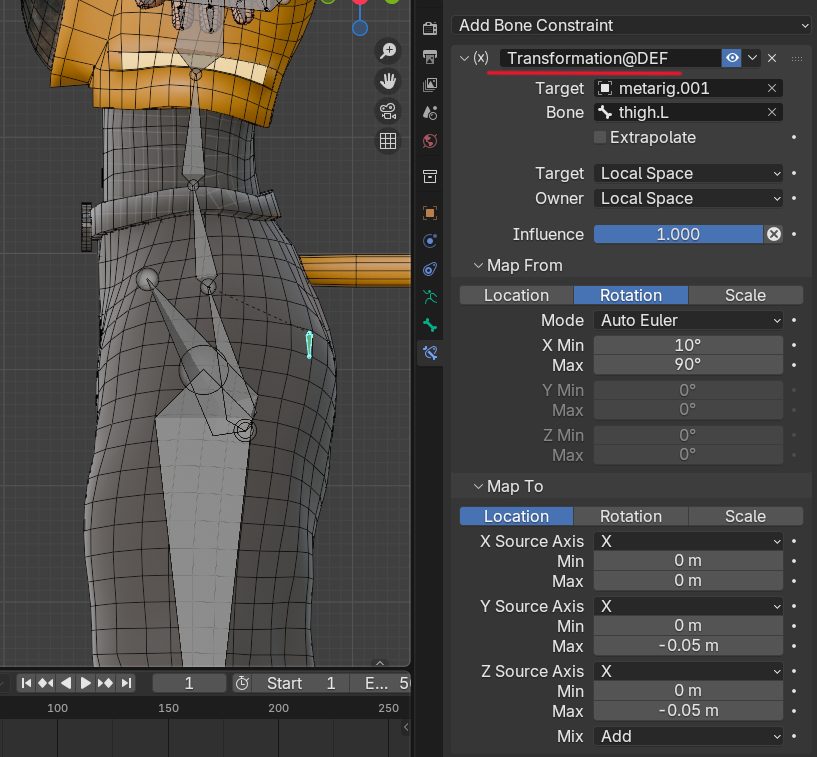Toggle the camera view icon
Viewport: 817px width, 757px height.
(387, 111)
